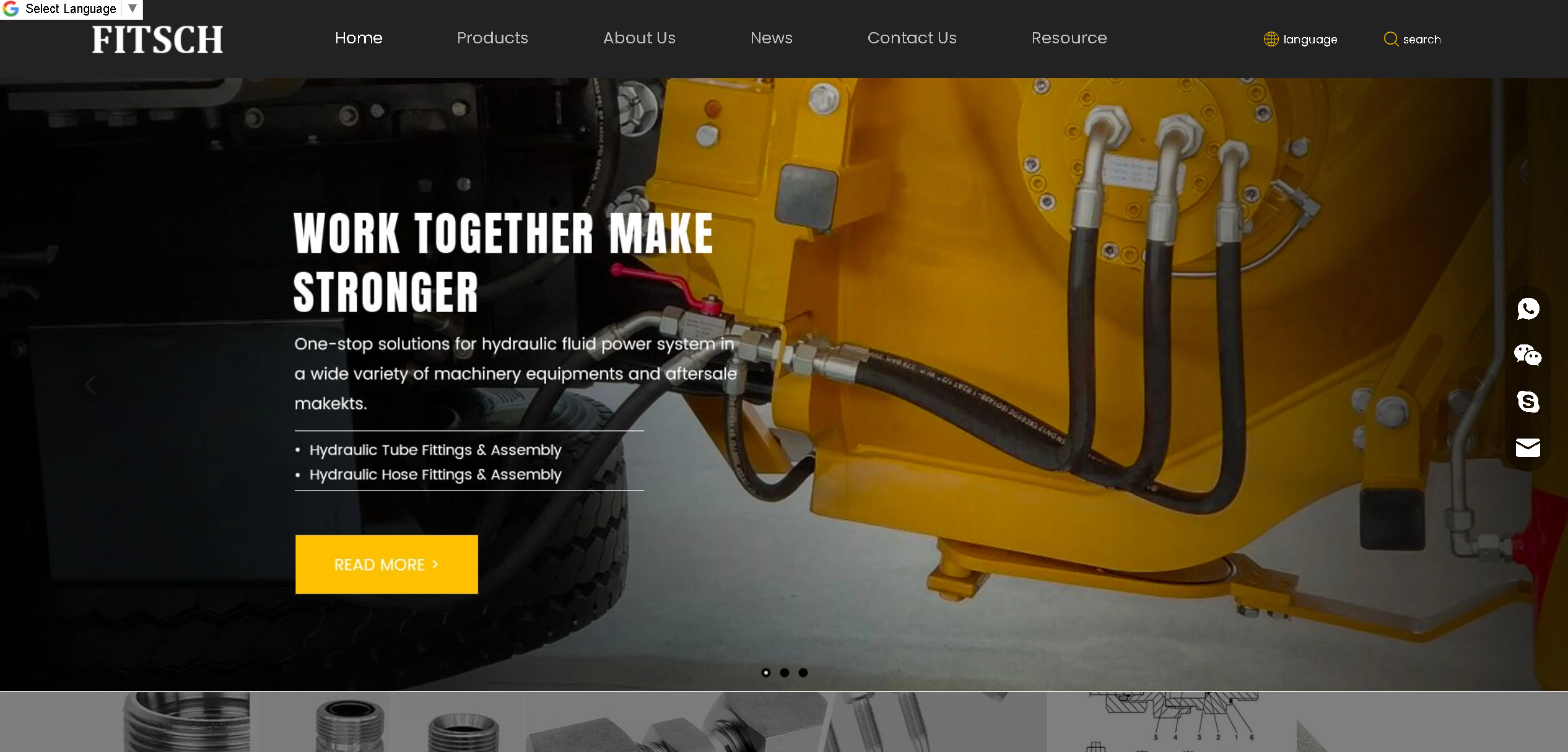Screen dimensions: 1568x752
Task: Open the About Us page
Action: [x=639, y=38]
